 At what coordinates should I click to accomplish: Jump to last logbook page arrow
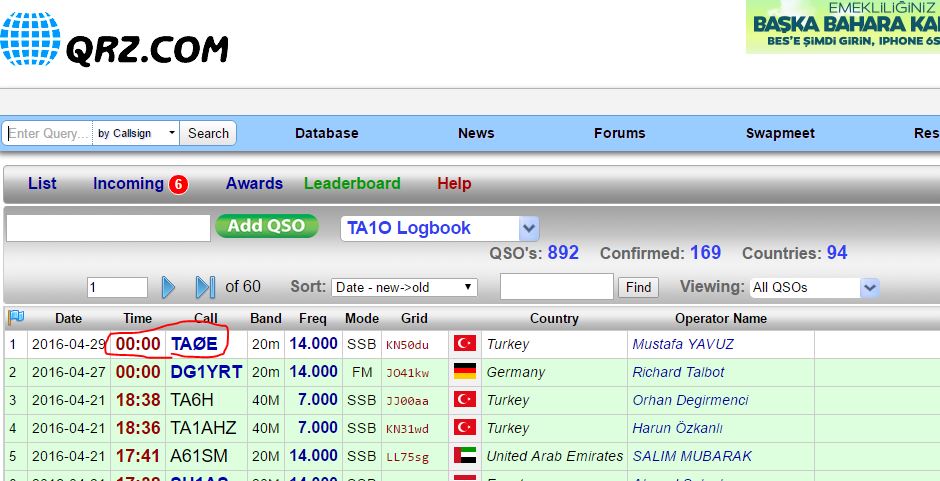(x=206, y=287)
